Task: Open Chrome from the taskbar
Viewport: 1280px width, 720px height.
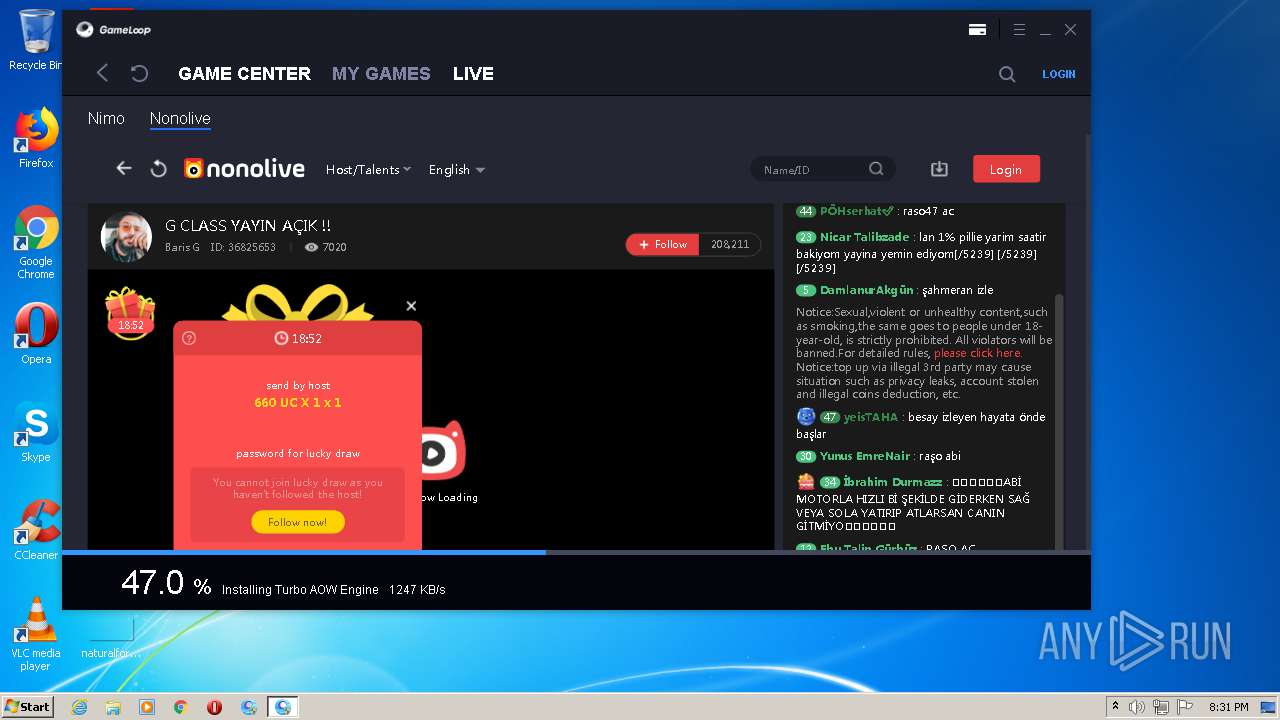Action: (x=181, y=707)
